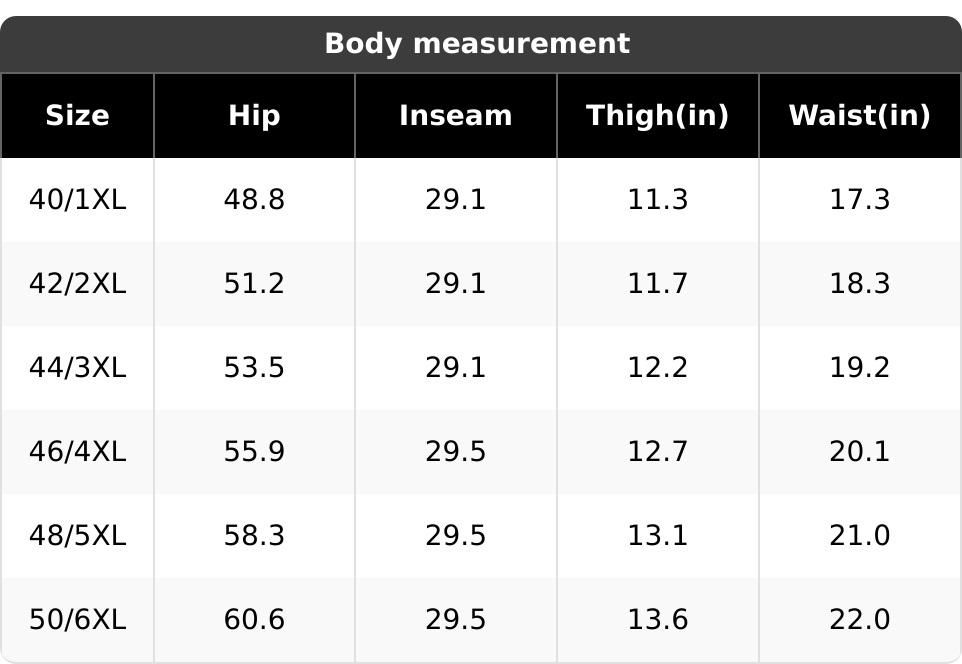Select hip value 48.8
The height and width of the screenshot is (664, 962).
(x=254, y=199)
